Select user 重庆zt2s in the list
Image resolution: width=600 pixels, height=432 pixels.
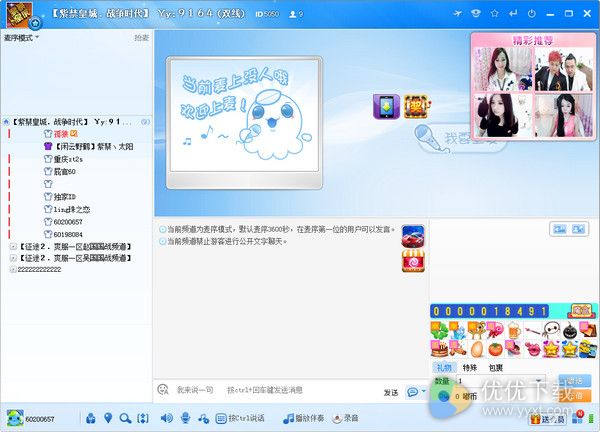point(64,159)
